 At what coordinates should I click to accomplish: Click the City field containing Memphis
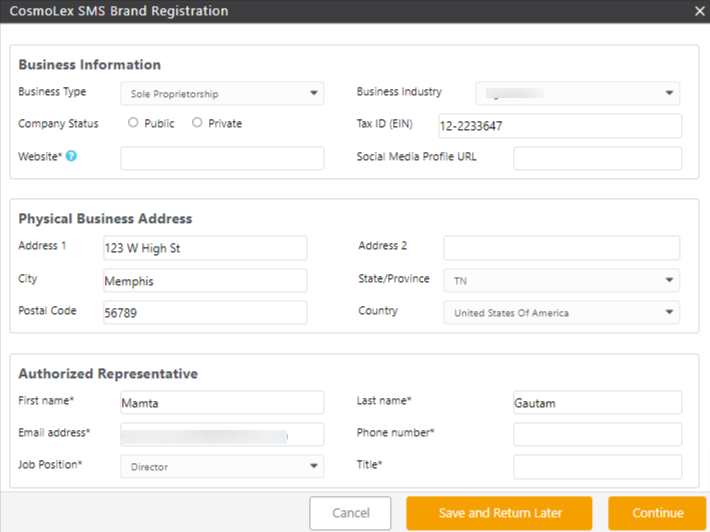tap(205, 281)
